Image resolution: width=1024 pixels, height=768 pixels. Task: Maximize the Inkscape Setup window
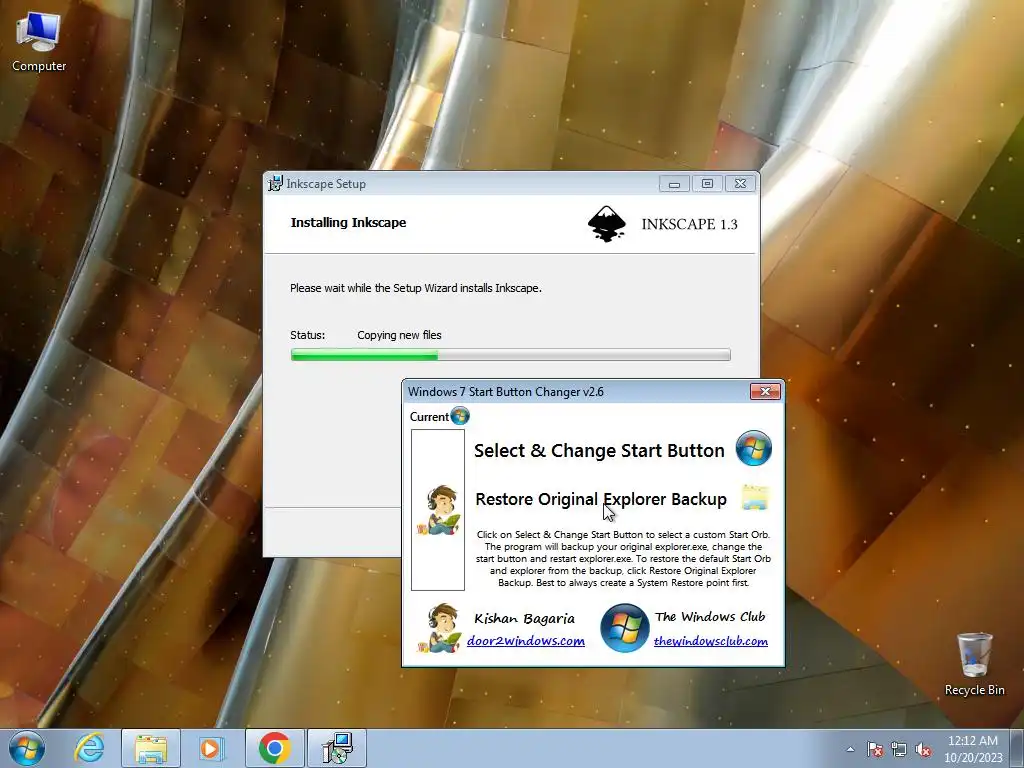coord(707,184)
